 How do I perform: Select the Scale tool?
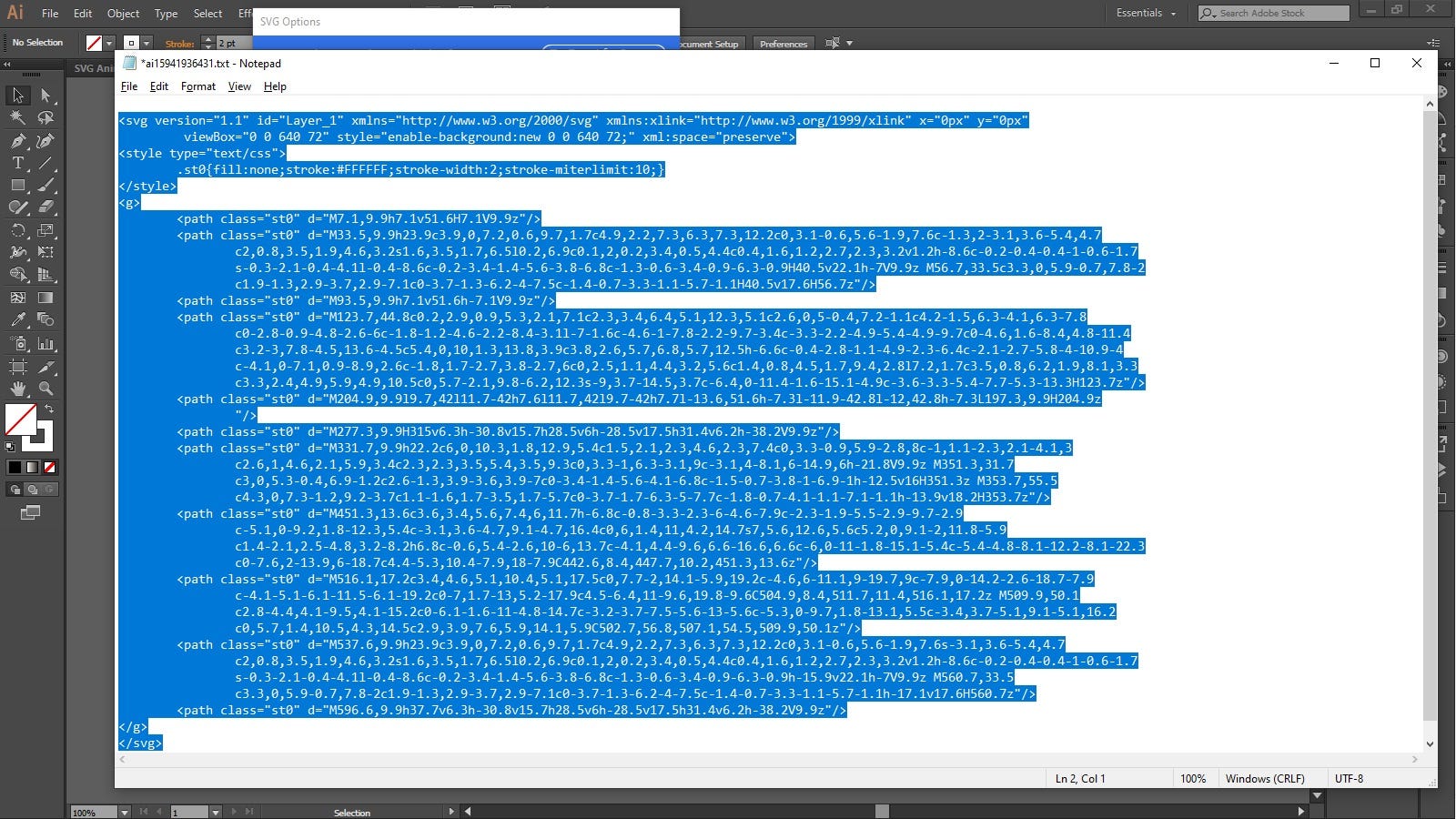pyautogui.click(x=45, y=230)
